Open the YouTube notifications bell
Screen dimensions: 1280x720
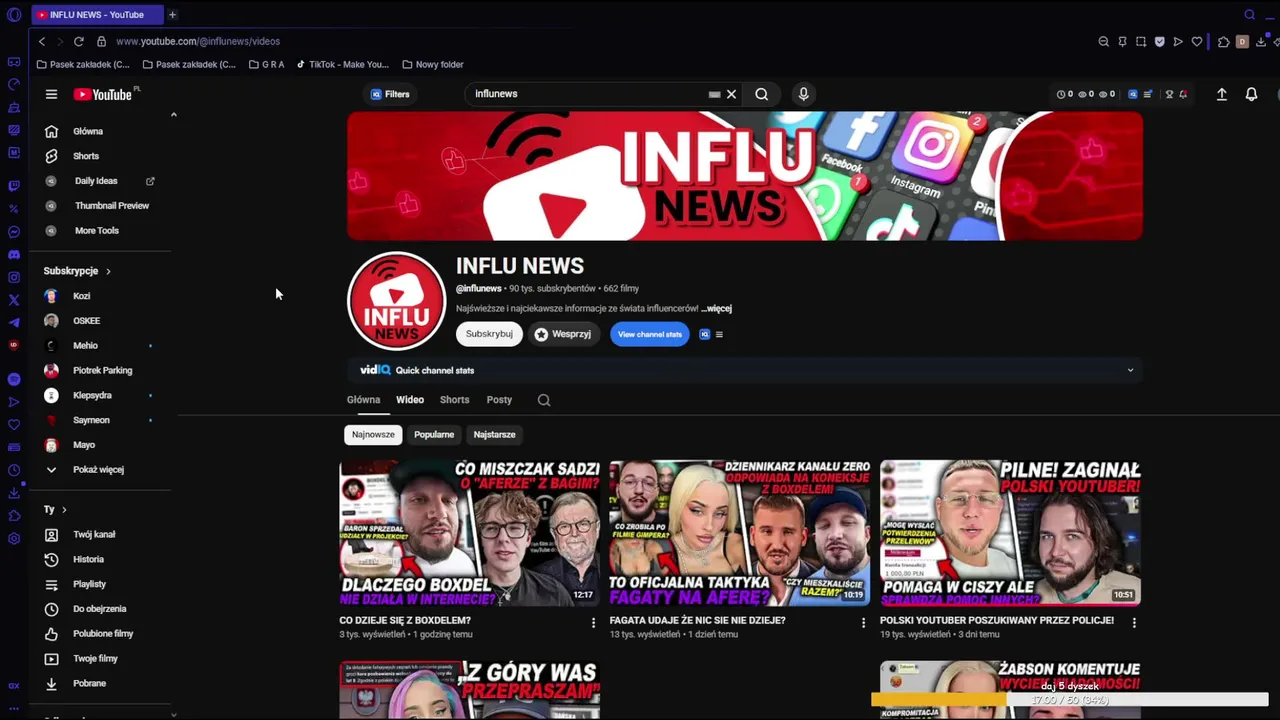coord(1251,94)
